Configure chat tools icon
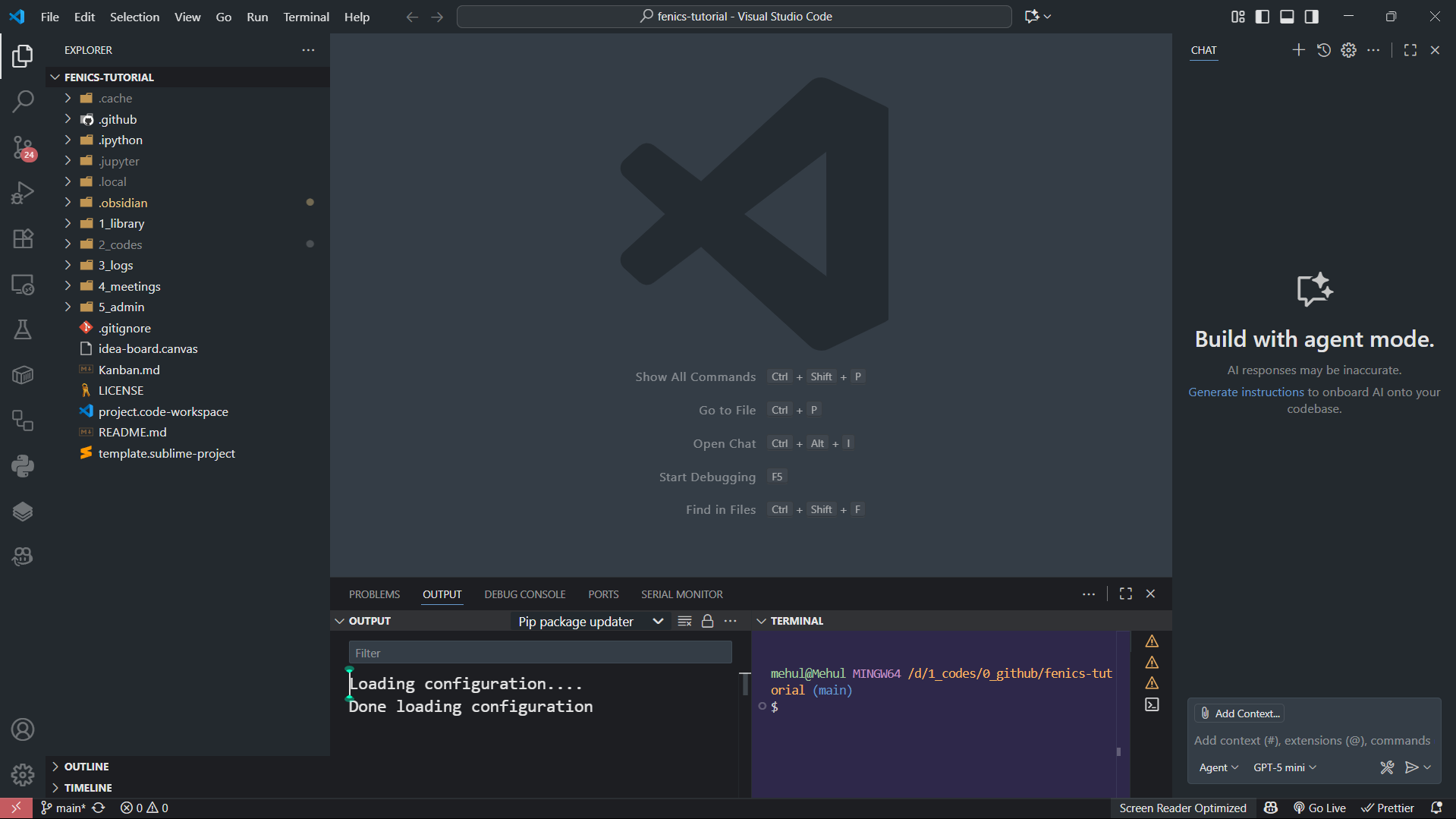Image resolution: width=1456 pixels, height=819 pixels. [x=1387, y=767]
